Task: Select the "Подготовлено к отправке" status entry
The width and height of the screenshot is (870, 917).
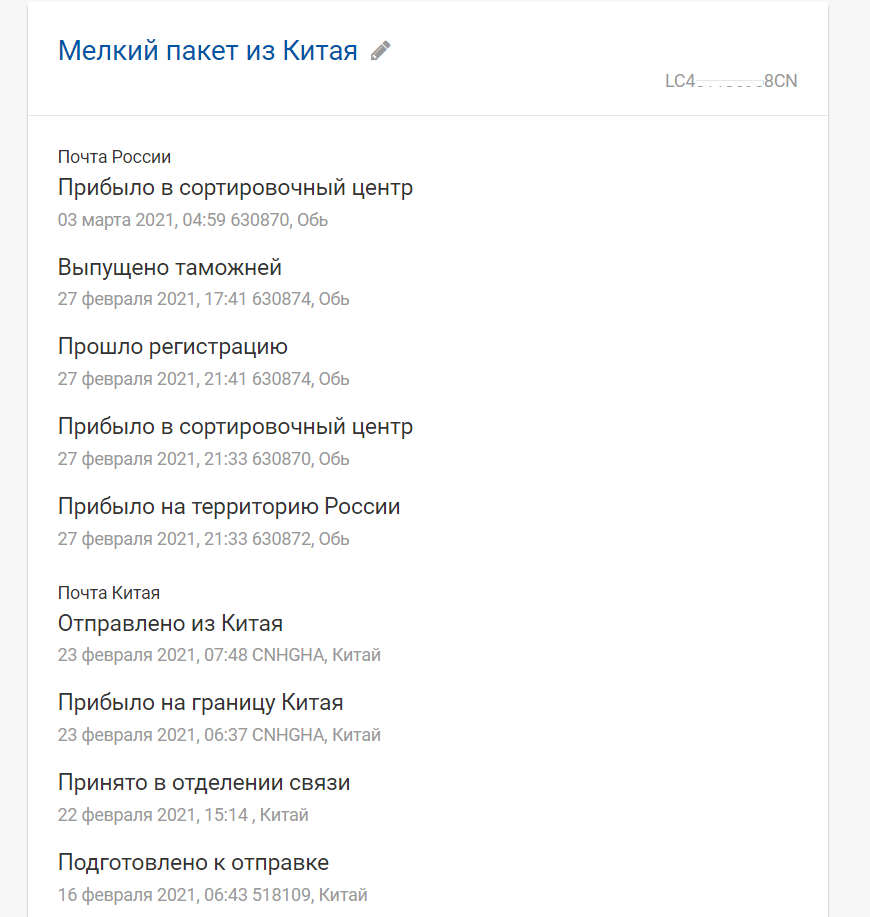Action: pos(193,863)
